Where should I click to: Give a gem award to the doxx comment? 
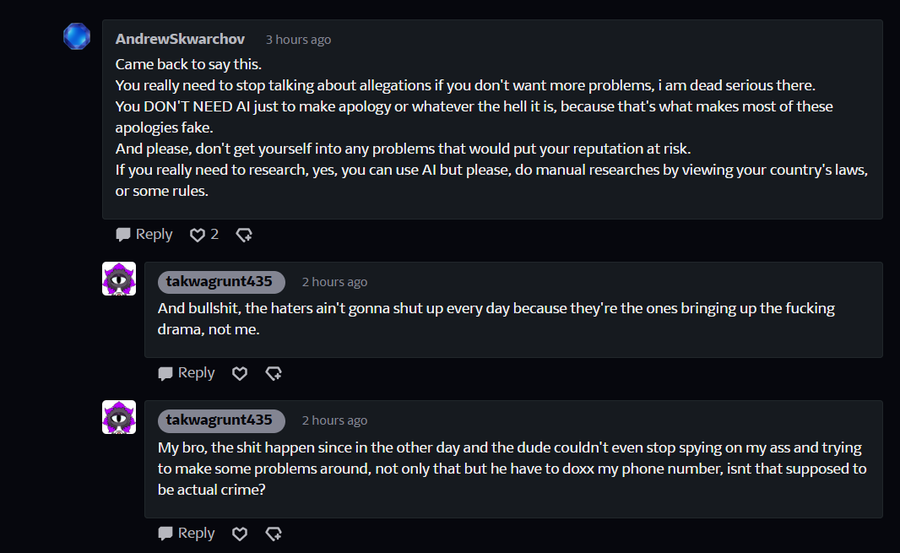coord(273,534)
